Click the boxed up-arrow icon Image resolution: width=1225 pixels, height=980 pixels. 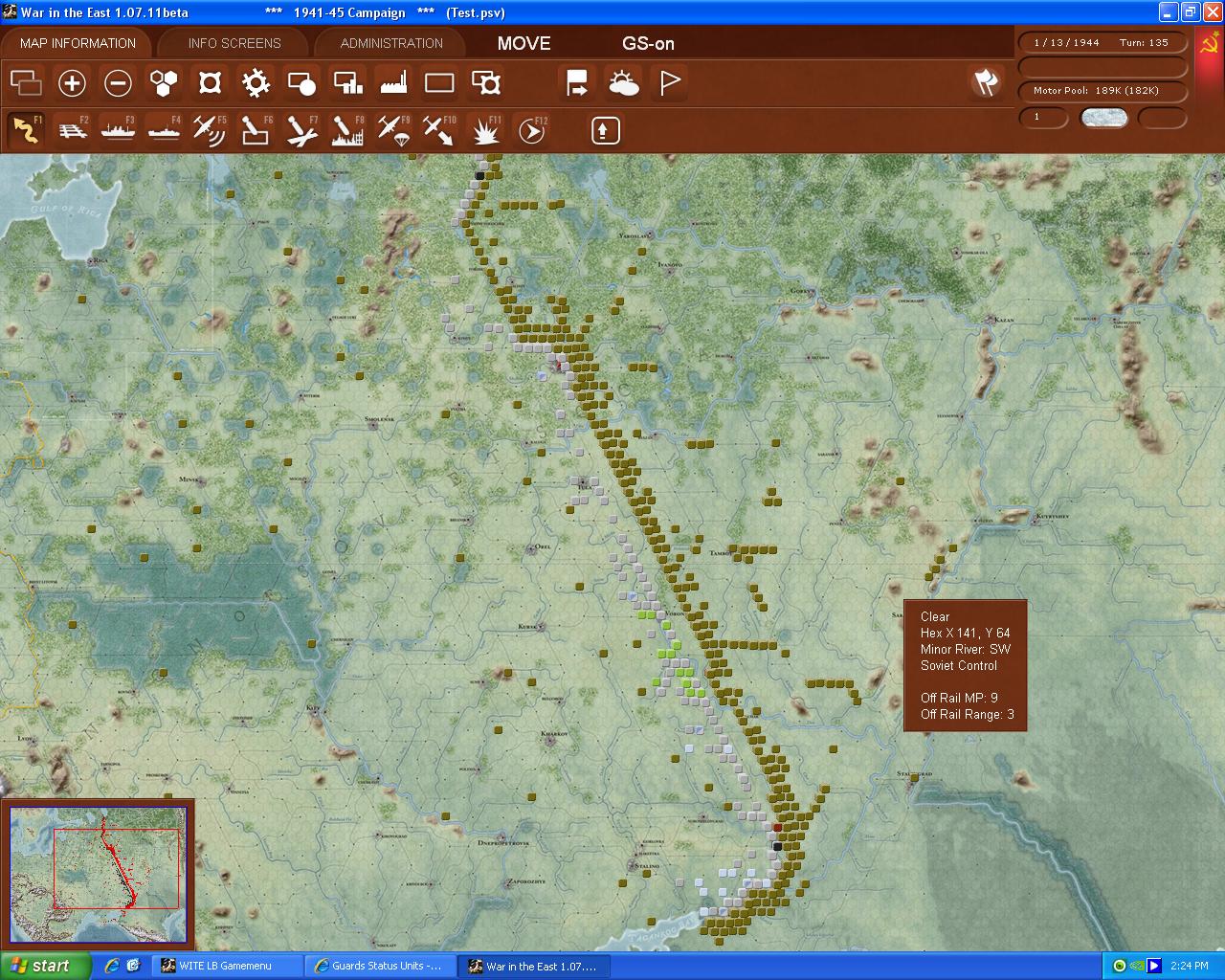[605, 130]
